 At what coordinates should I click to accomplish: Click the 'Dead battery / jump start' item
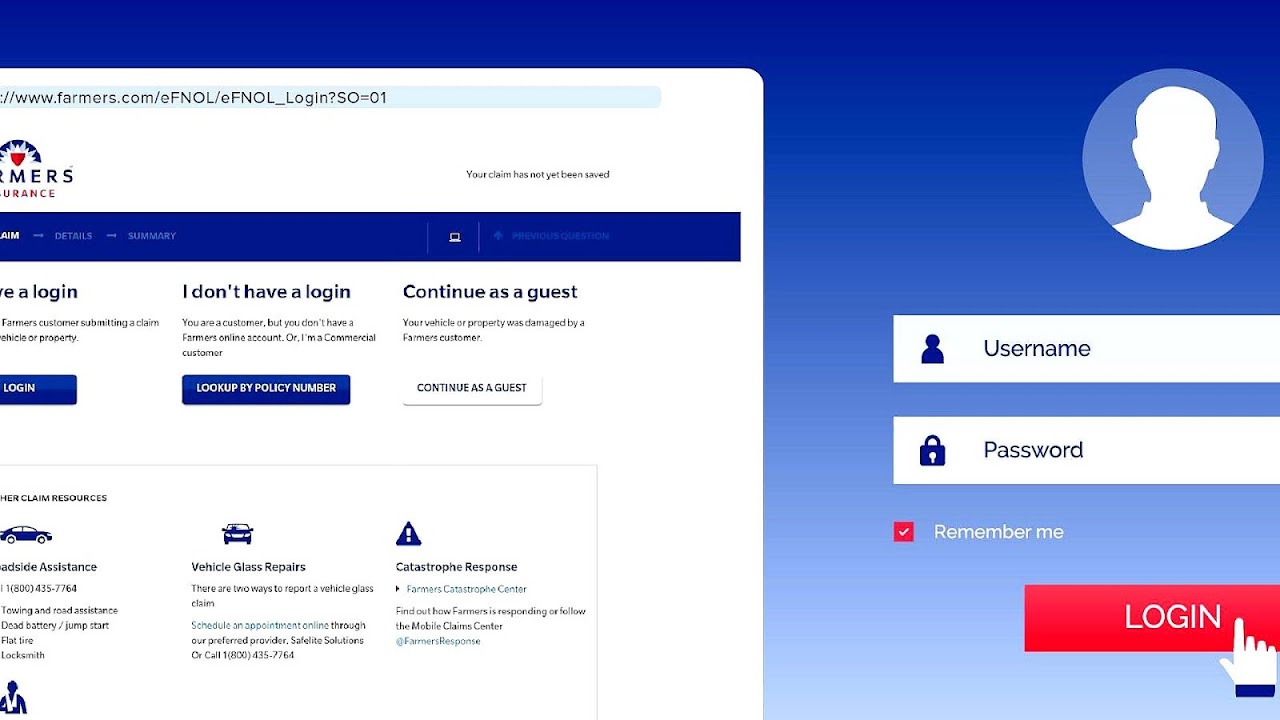(x=55, y=626)
